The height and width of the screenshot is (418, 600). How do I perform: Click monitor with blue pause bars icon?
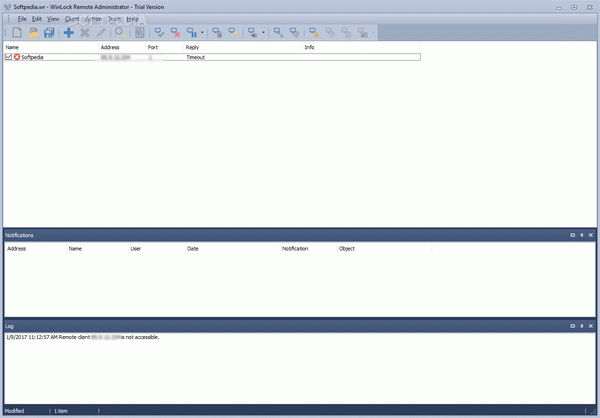point(192,33)
